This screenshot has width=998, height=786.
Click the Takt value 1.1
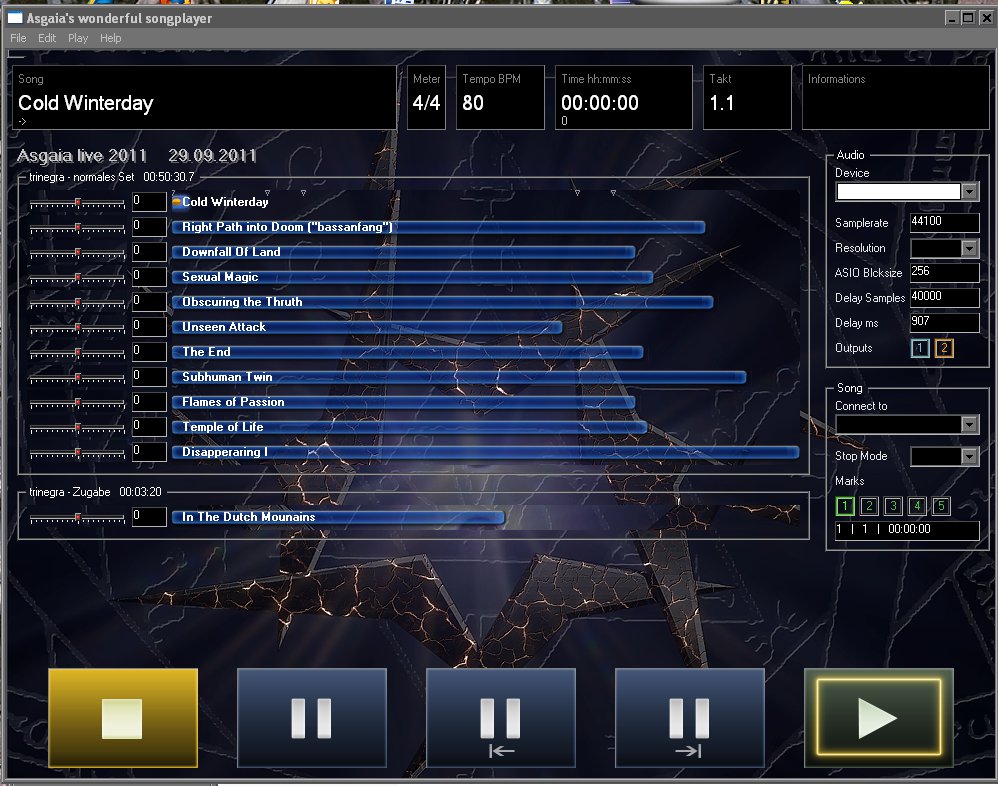(x=722, y=103)
